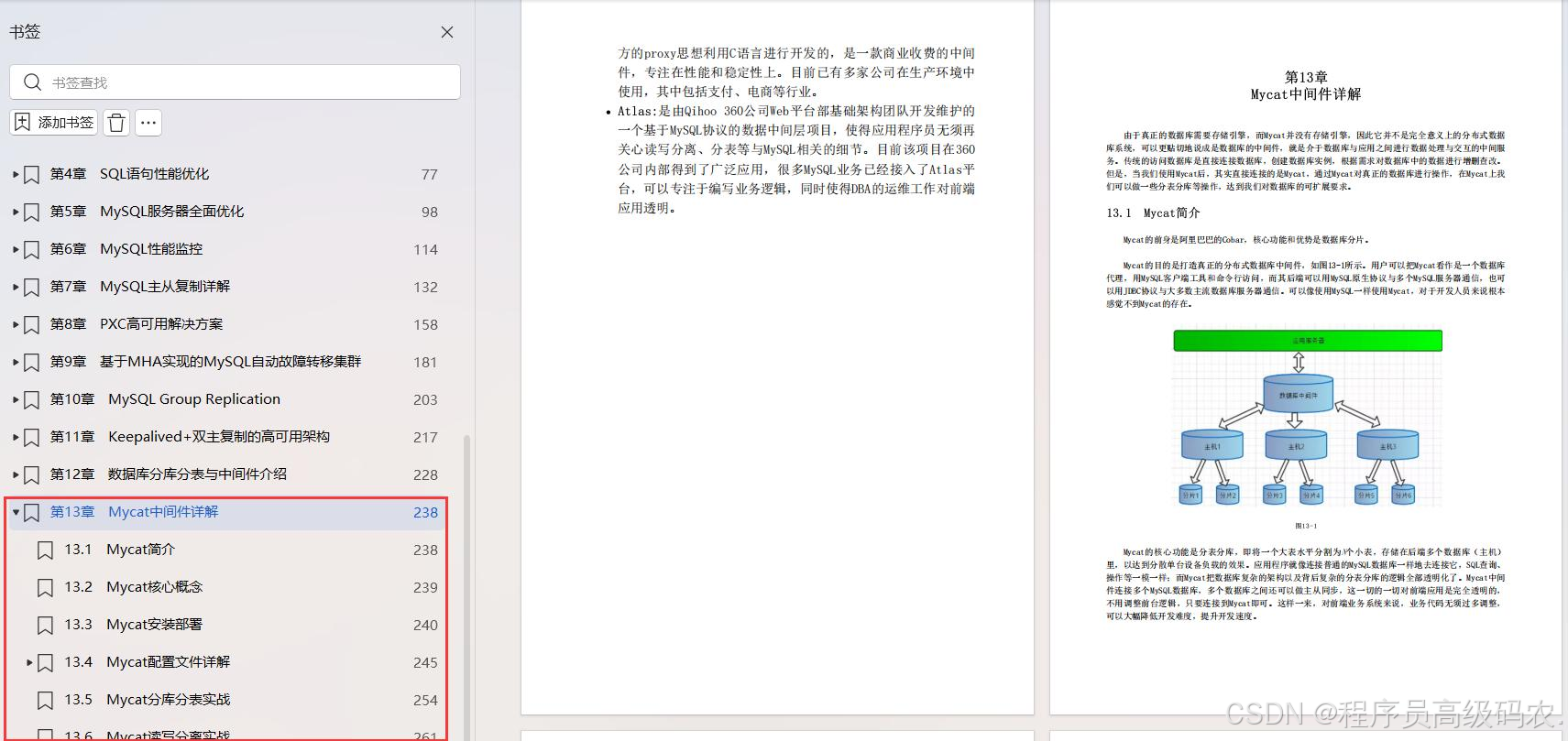Jump to 13.4 Mycat配置文件详解
This screenshot has width=1568, height=741.
click(148, 662)
